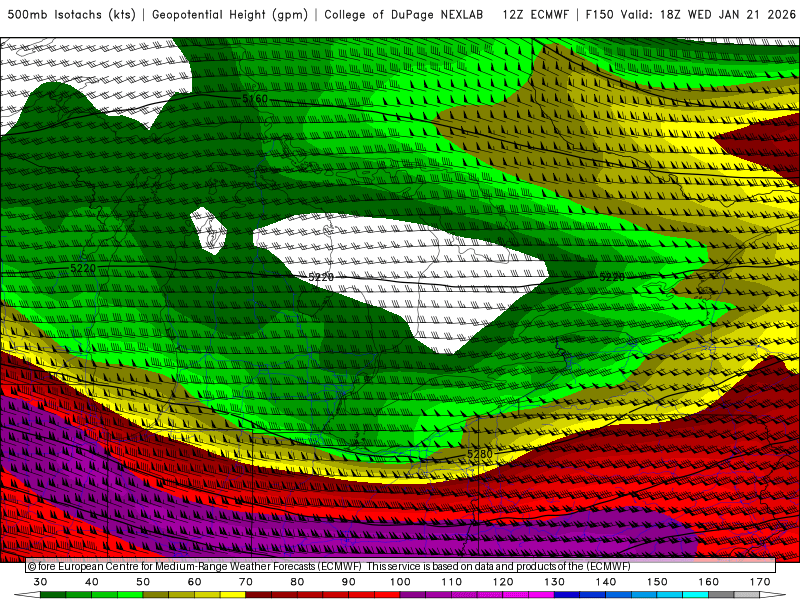Click 'College of DuPage NEXLAB' in the header
Image resolution: width=800 pixels, height=600 pixels.
tap(404, 15)
